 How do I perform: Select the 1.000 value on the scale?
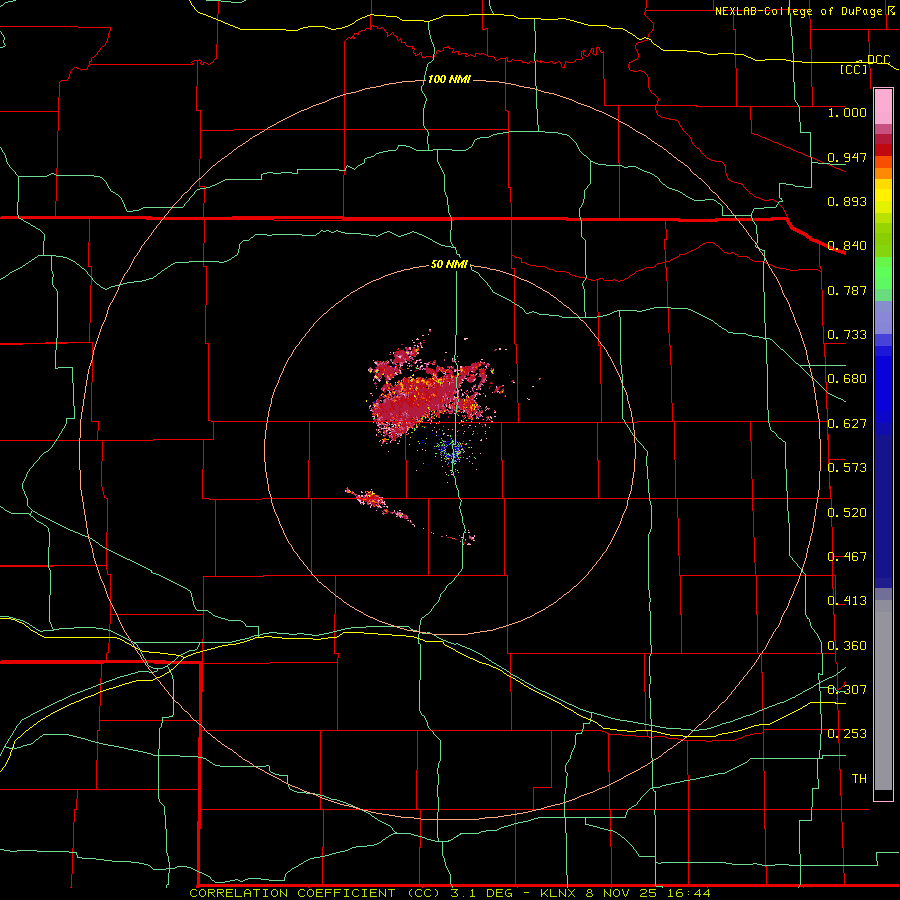tap(847, 112)
